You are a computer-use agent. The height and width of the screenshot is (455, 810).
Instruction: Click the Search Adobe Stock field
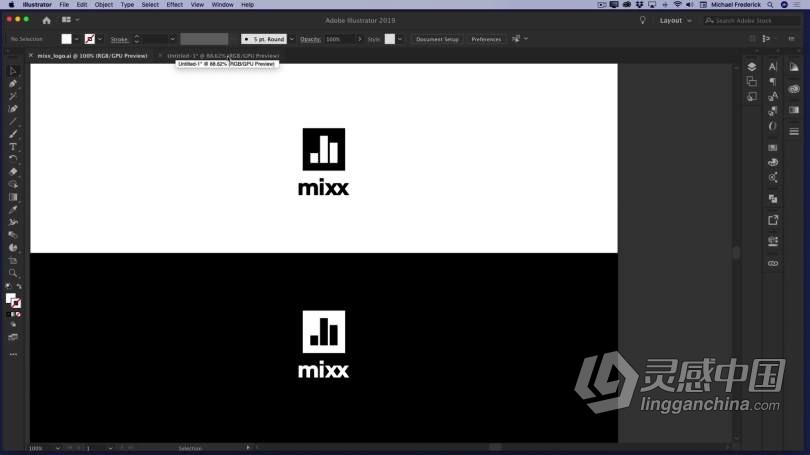[755, 20]
